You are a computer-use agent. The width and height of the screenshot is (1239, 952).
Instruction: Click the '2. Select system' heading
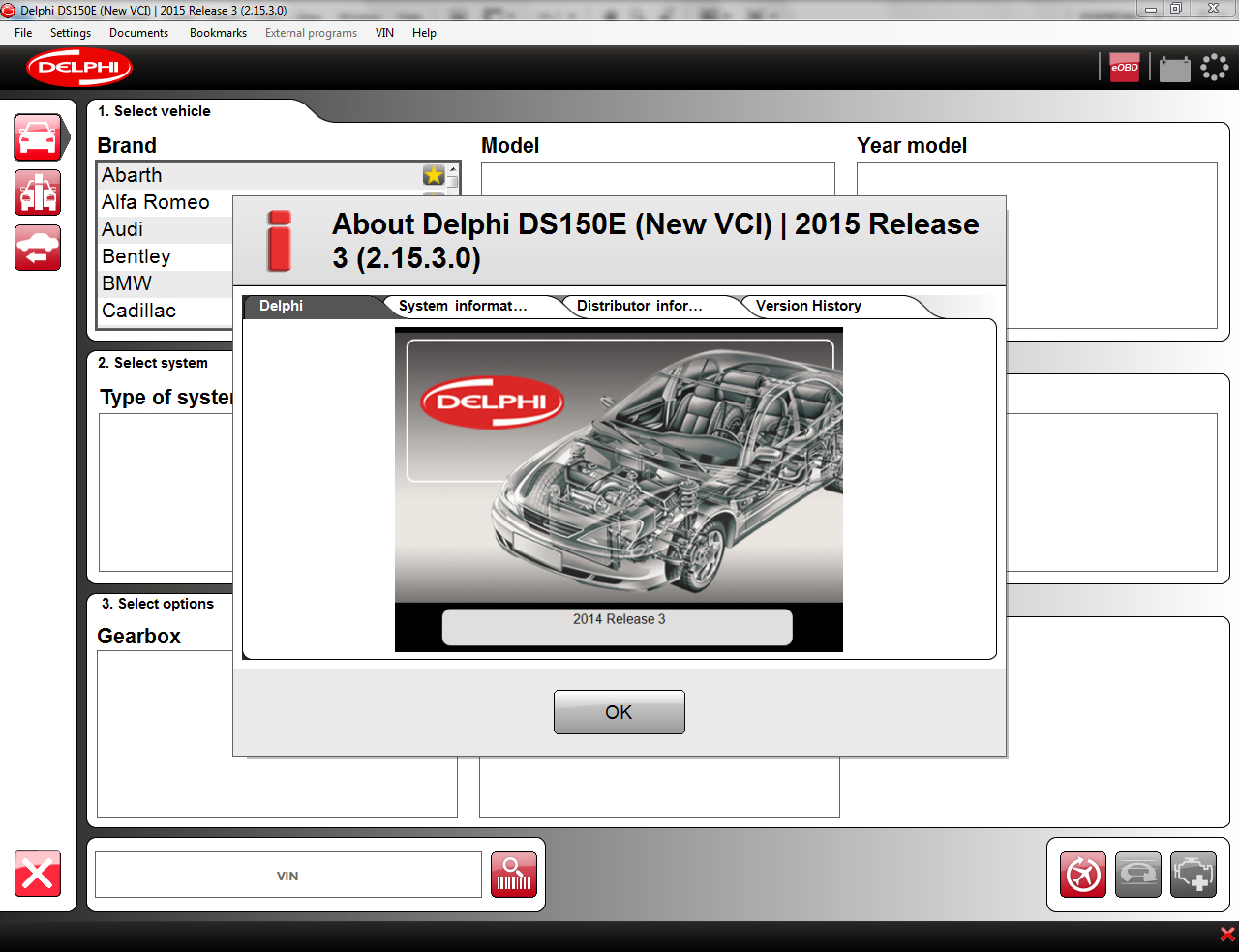153,363
